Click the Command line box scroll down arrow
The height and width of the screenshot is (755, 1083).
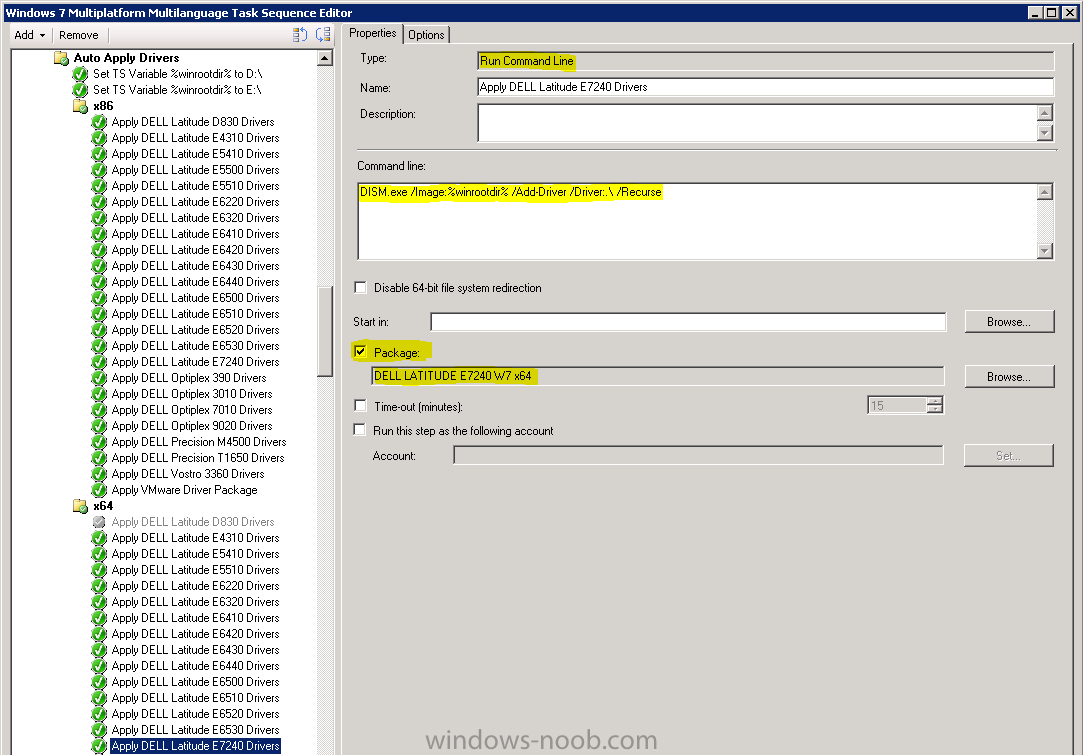(1045, 251)
